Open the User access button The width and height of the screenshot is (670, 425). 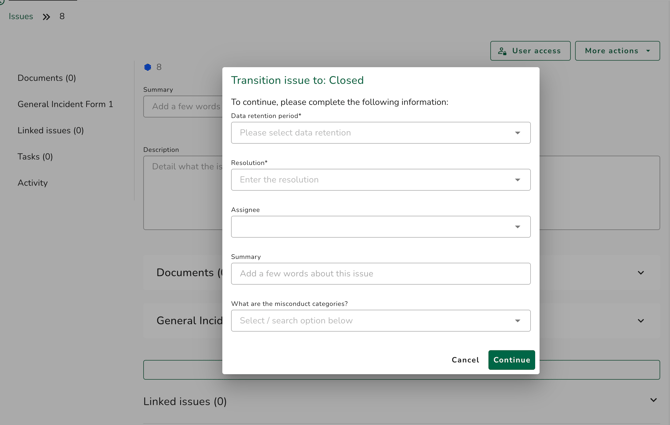(x=530, y=51)
